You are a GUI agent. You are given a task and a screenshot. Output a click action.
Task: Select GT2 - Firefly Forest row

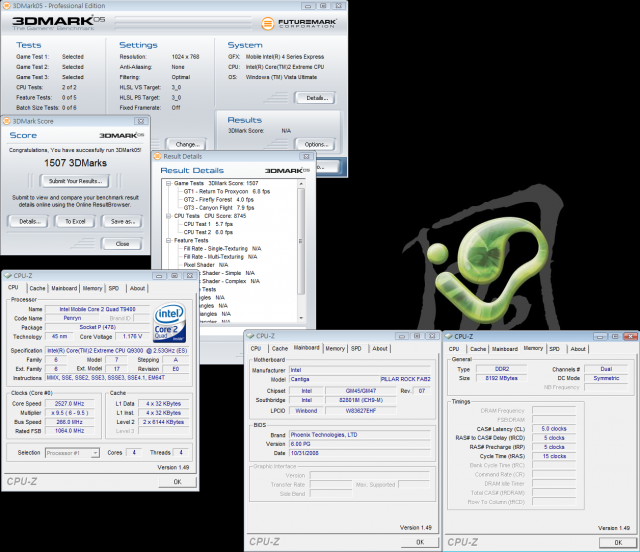(218, 200)
